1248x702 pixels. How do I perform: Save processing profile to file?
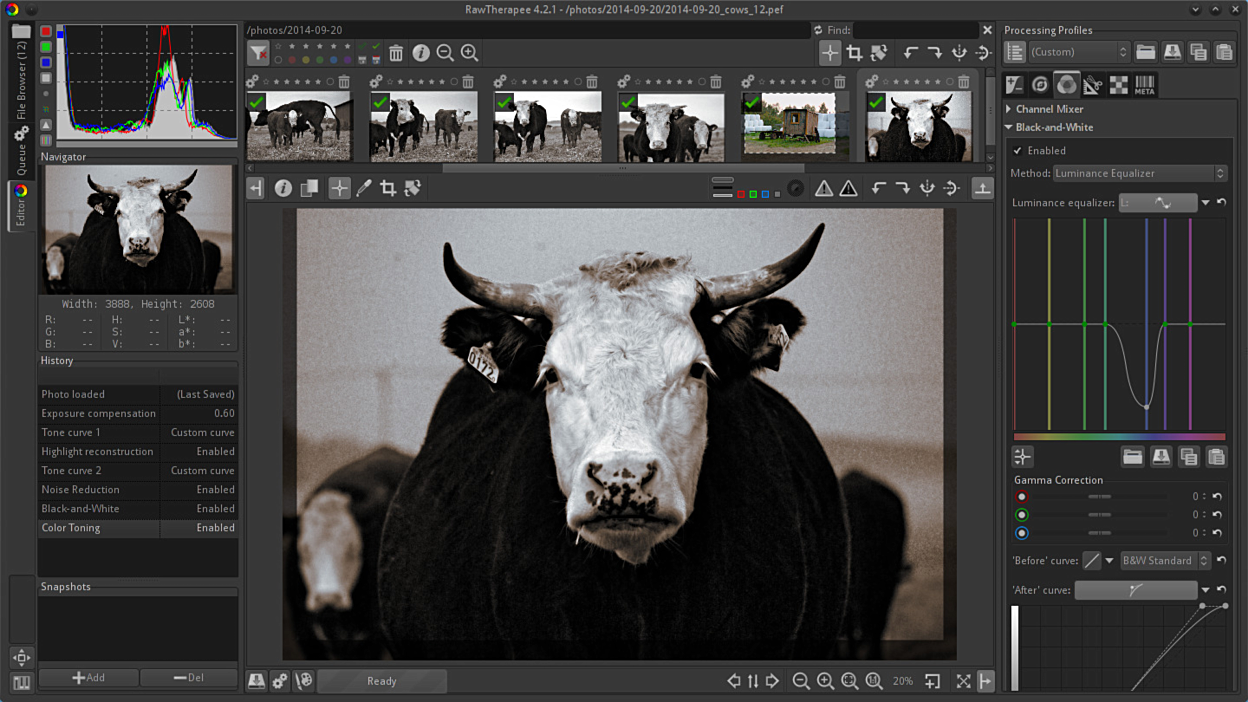1171,52
